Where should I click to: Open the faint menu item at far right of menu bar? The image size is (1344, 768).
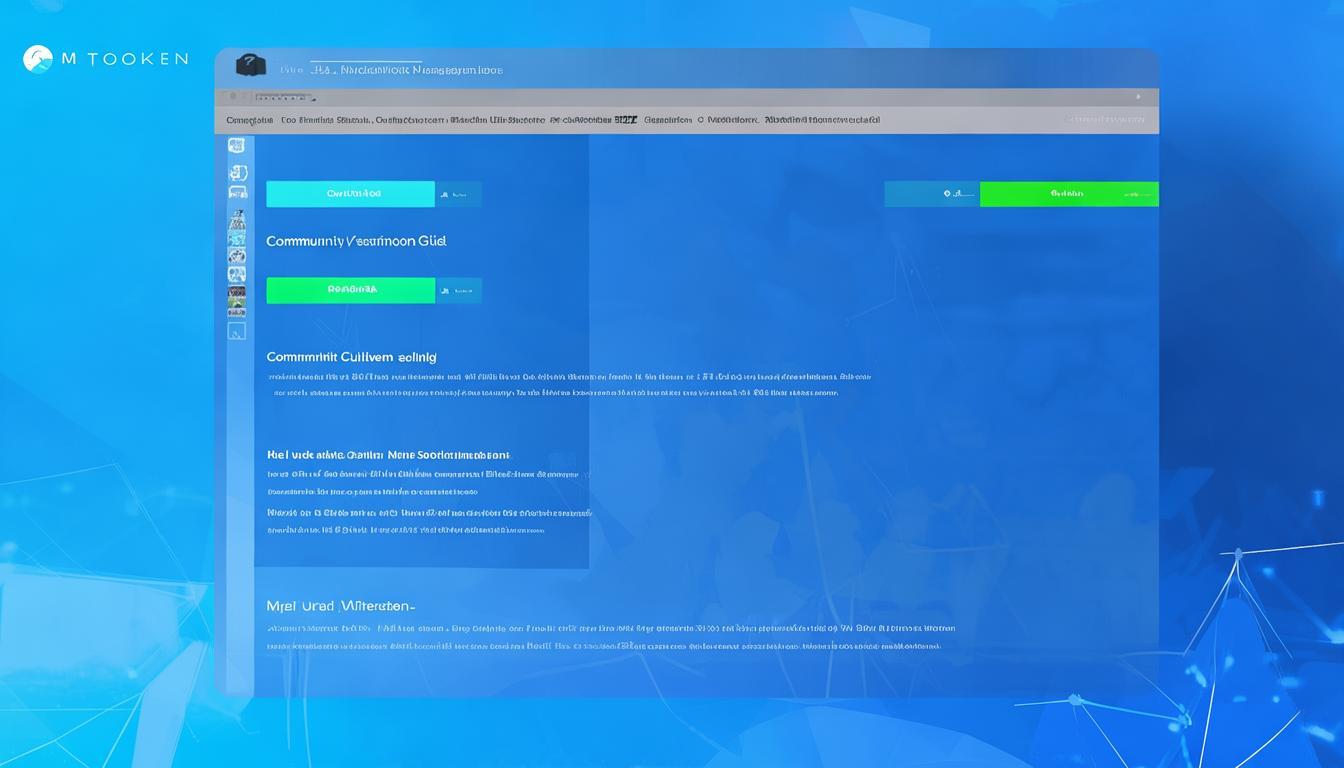1105,120
